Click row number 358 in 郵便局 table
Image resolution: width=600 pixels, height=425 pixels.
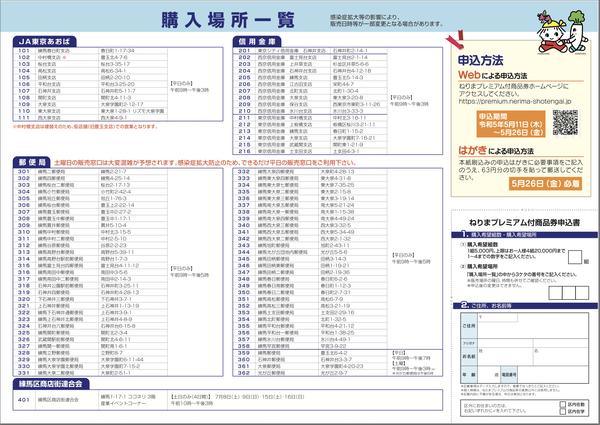coord(244,346)
